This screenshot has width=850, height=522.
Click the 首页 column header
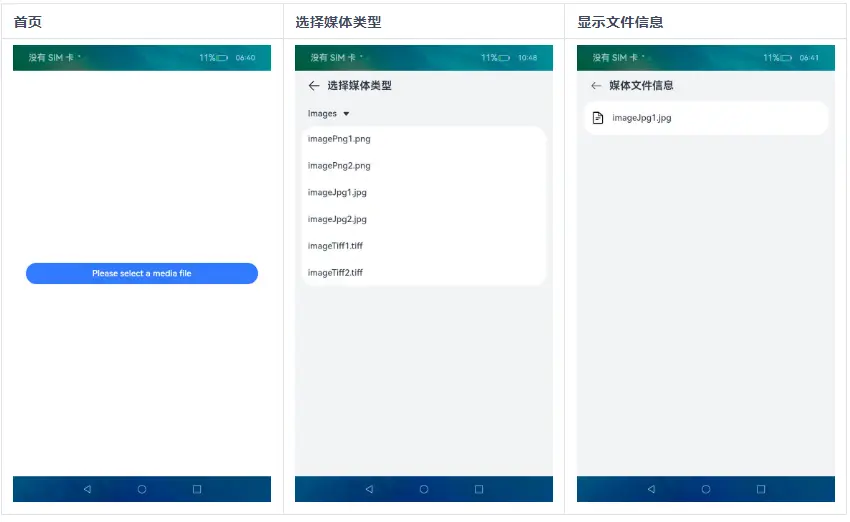(28, 22)
